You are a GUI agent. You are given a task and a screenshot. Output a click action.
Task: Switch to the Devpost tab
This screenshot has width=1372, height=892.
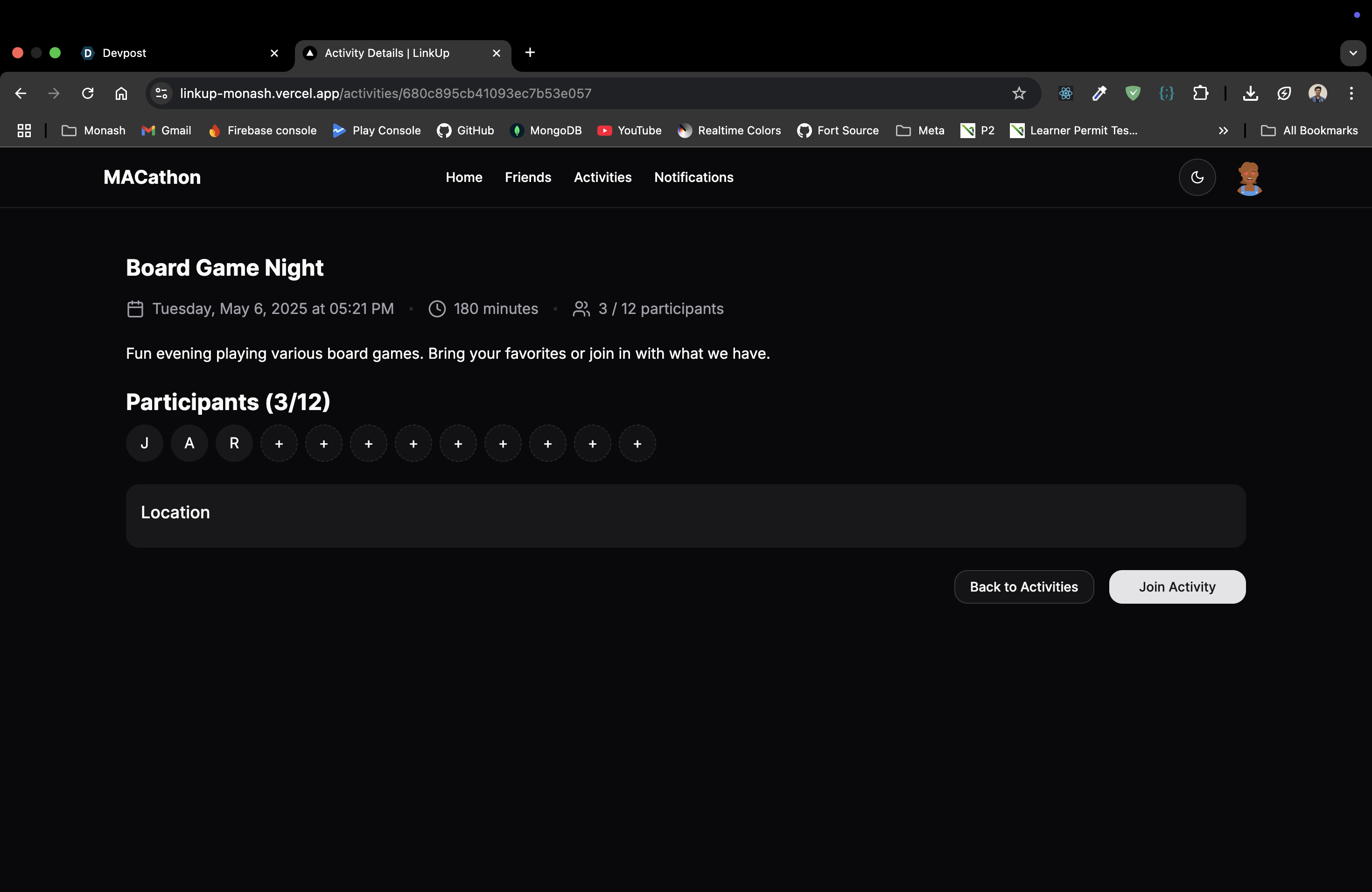(173, 53)
